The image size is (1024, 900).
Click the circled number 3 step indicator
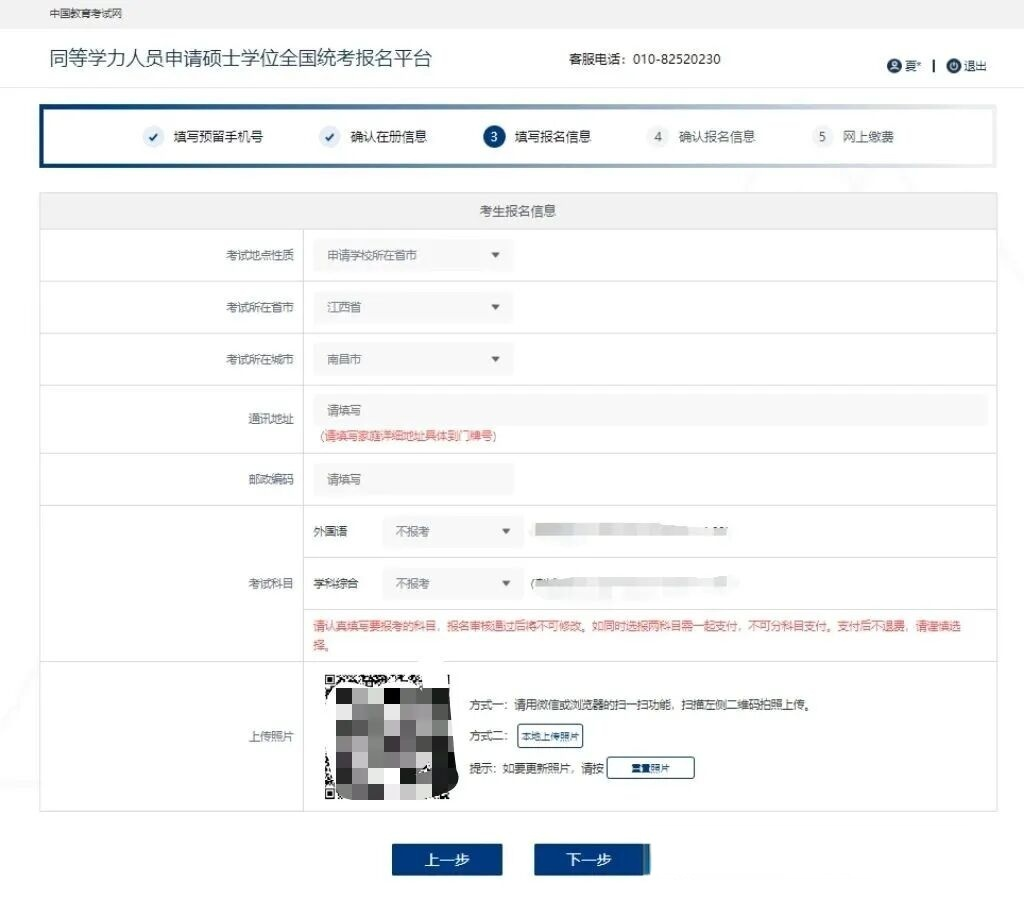(494, 137)
